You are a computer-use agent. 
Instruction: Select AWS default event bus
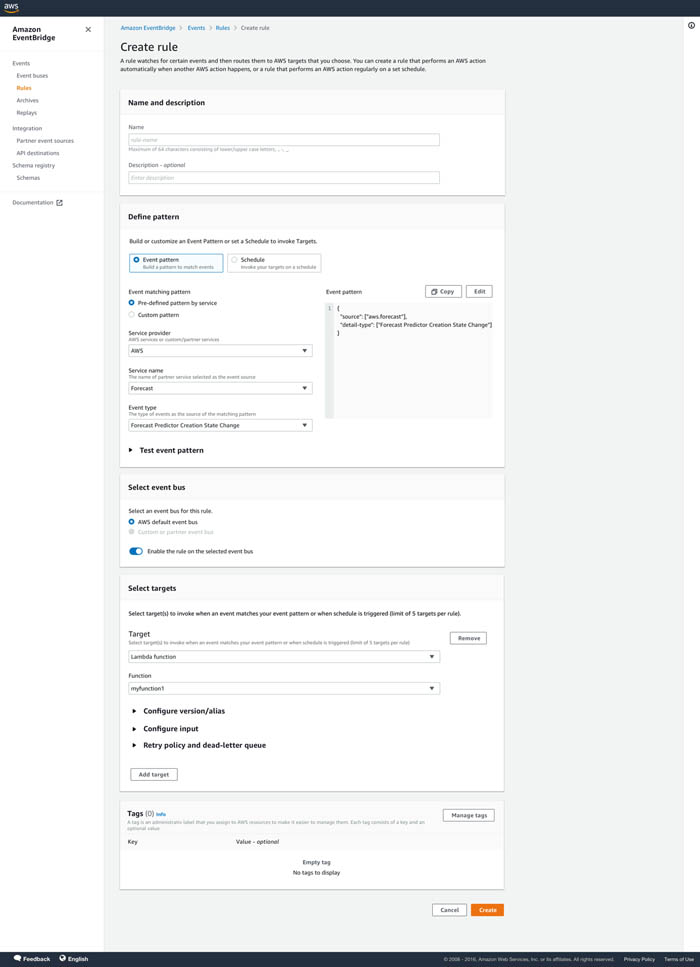[131, 522]
